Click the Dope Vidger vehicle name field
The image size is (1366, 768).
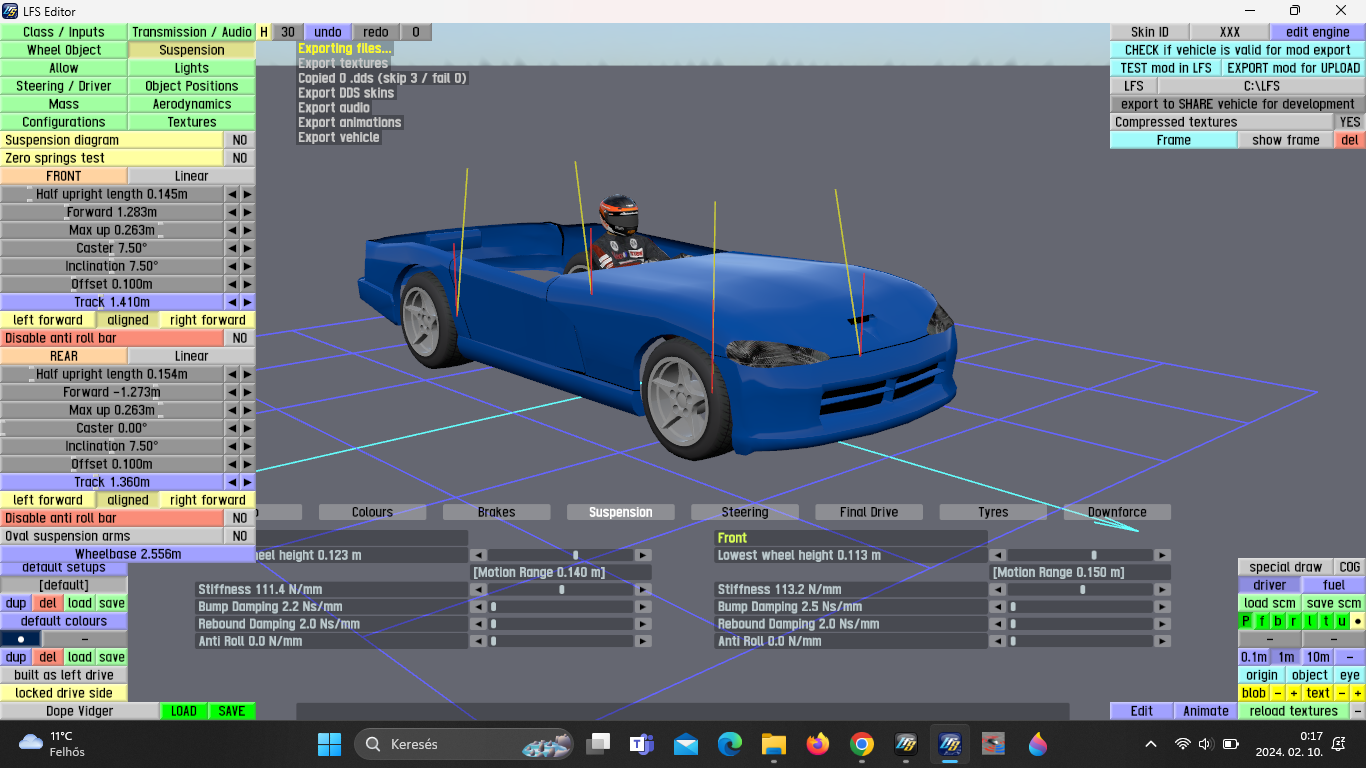click(80, 711)
